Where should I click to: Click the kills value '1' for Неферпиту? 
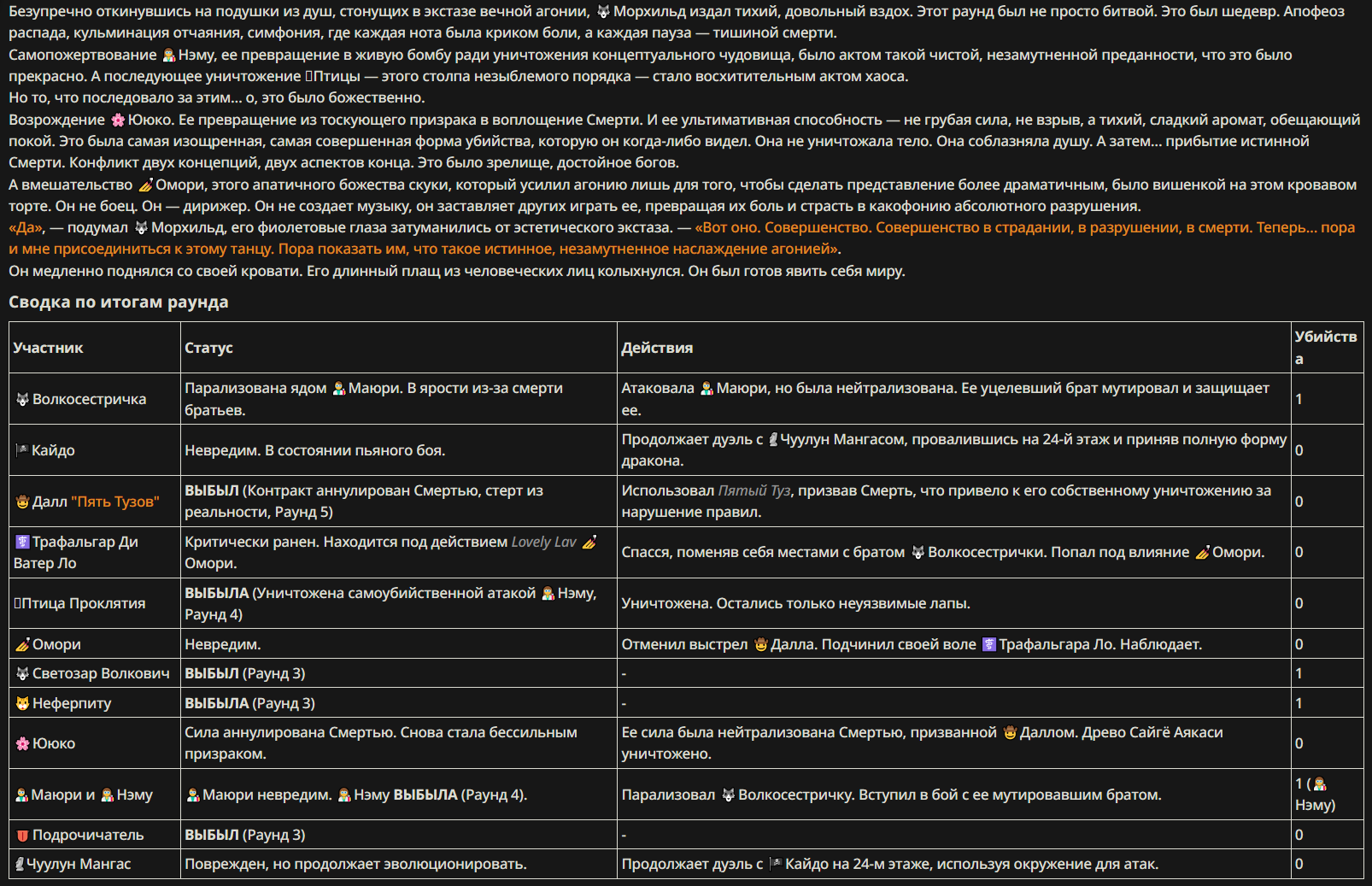[1299, 703]
